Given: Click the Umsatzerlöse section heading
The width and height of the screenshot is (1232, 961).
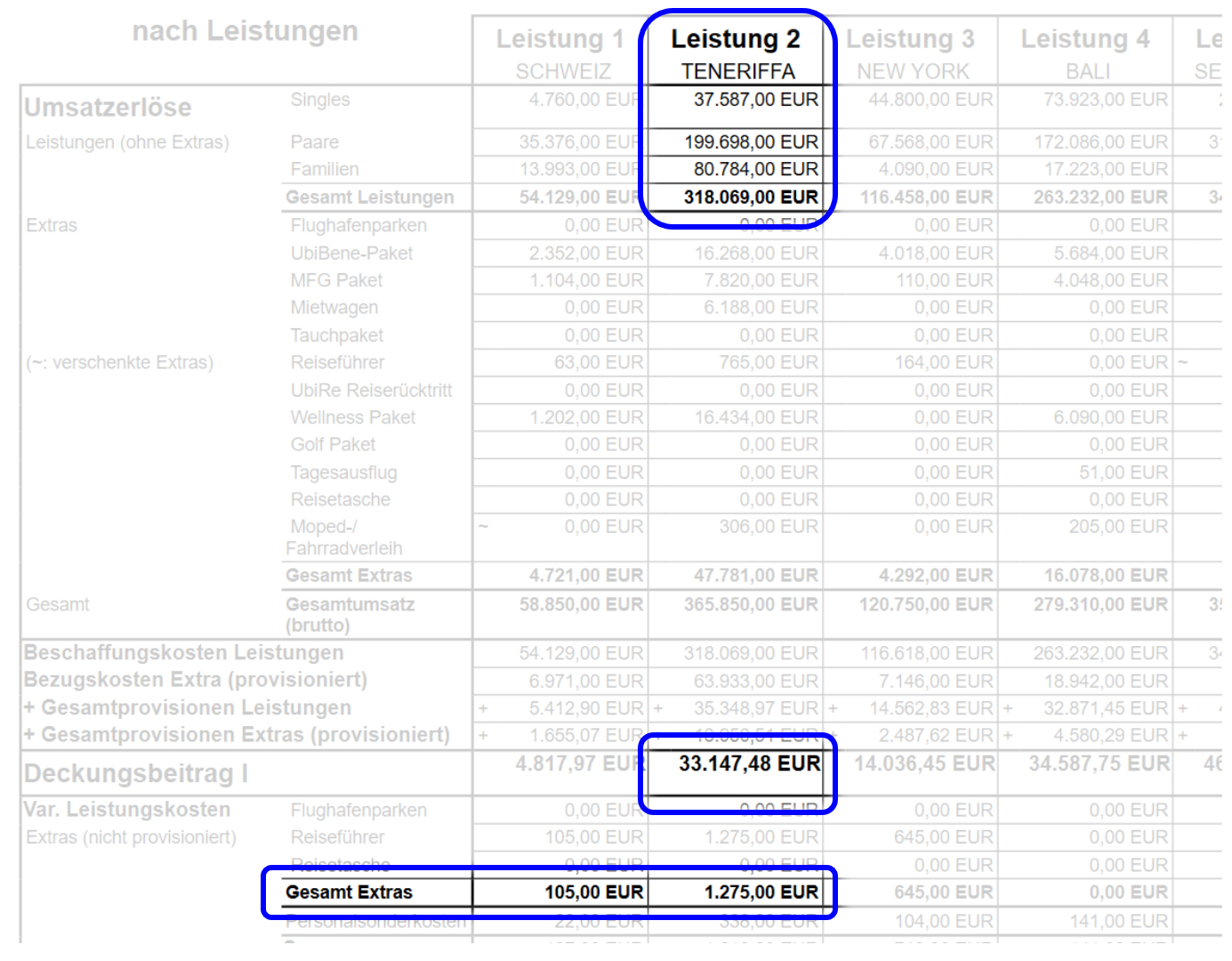Looking at the screenshot, I should coord(108,108).
